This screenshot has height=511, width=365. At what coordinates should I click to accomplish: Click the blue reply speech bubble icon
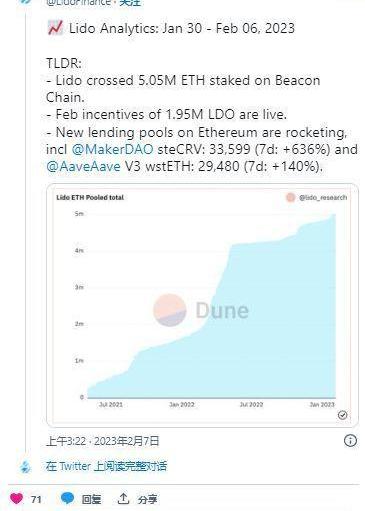(67, 498)
